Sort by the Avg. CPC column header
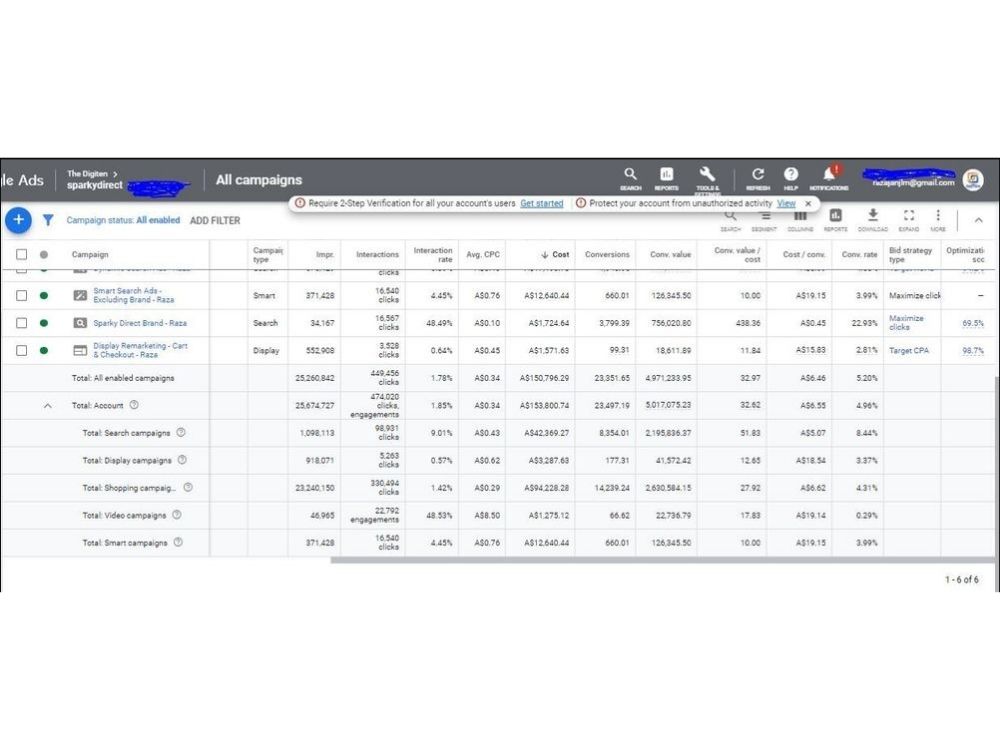 pyautogui.click(x=483, y=254)
